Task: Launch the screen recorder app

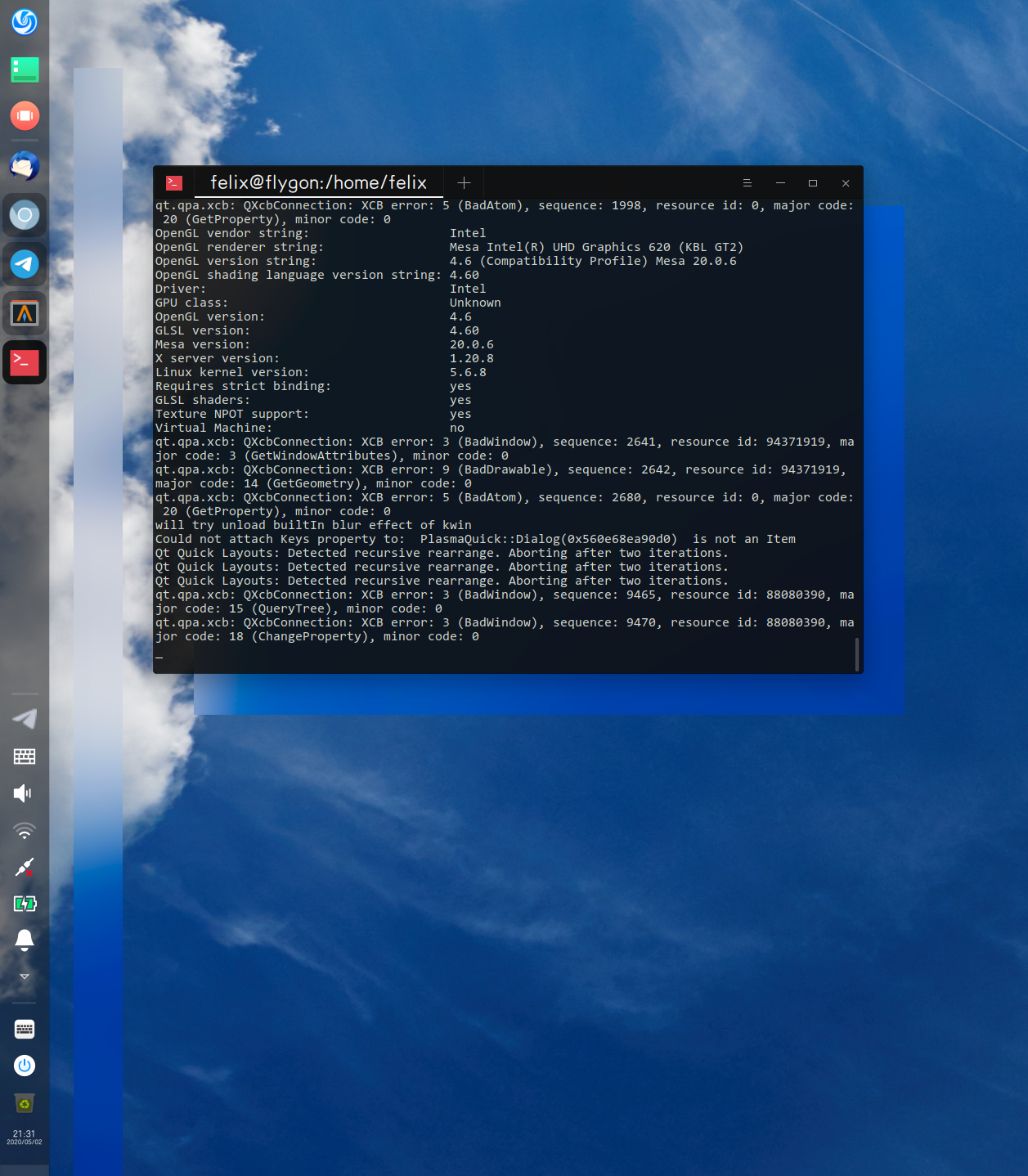Action: tap(24, 115)
